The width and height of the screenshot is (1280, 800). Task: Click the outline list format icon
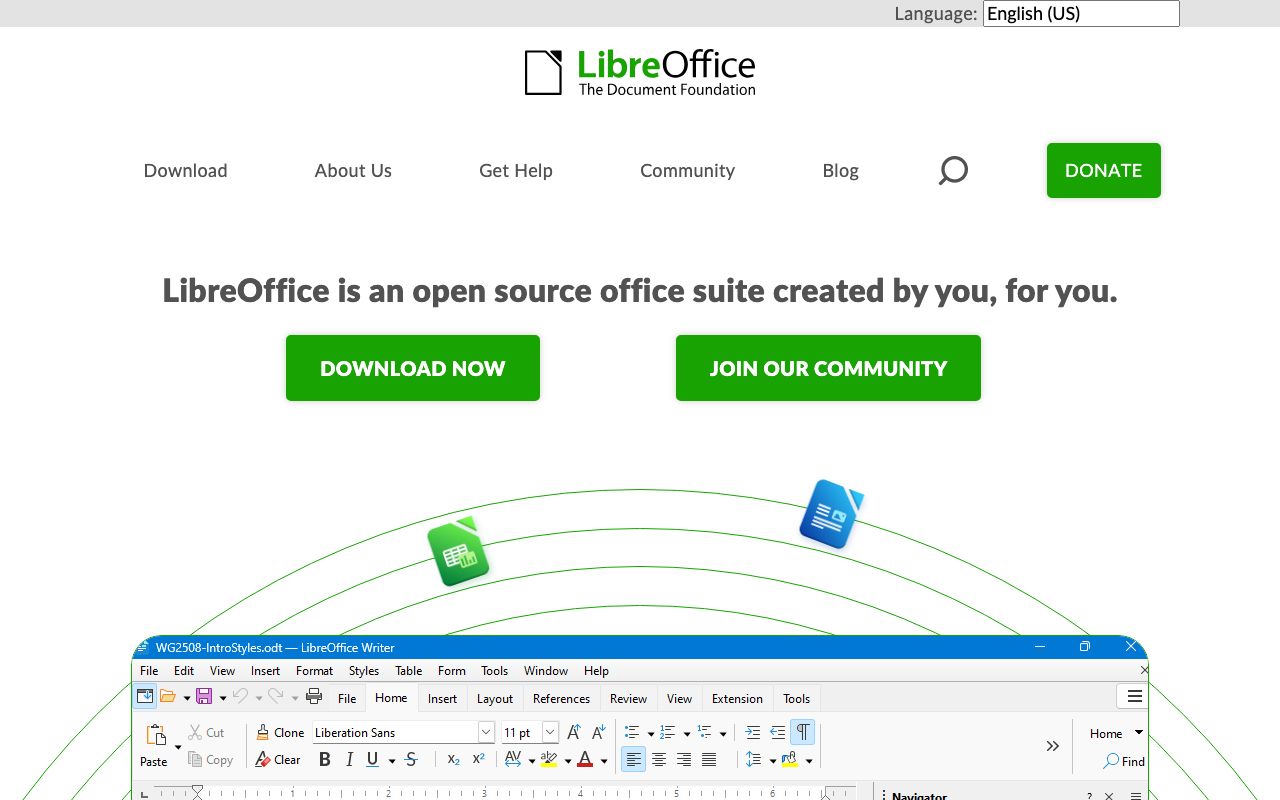click(x=705, y=733)
